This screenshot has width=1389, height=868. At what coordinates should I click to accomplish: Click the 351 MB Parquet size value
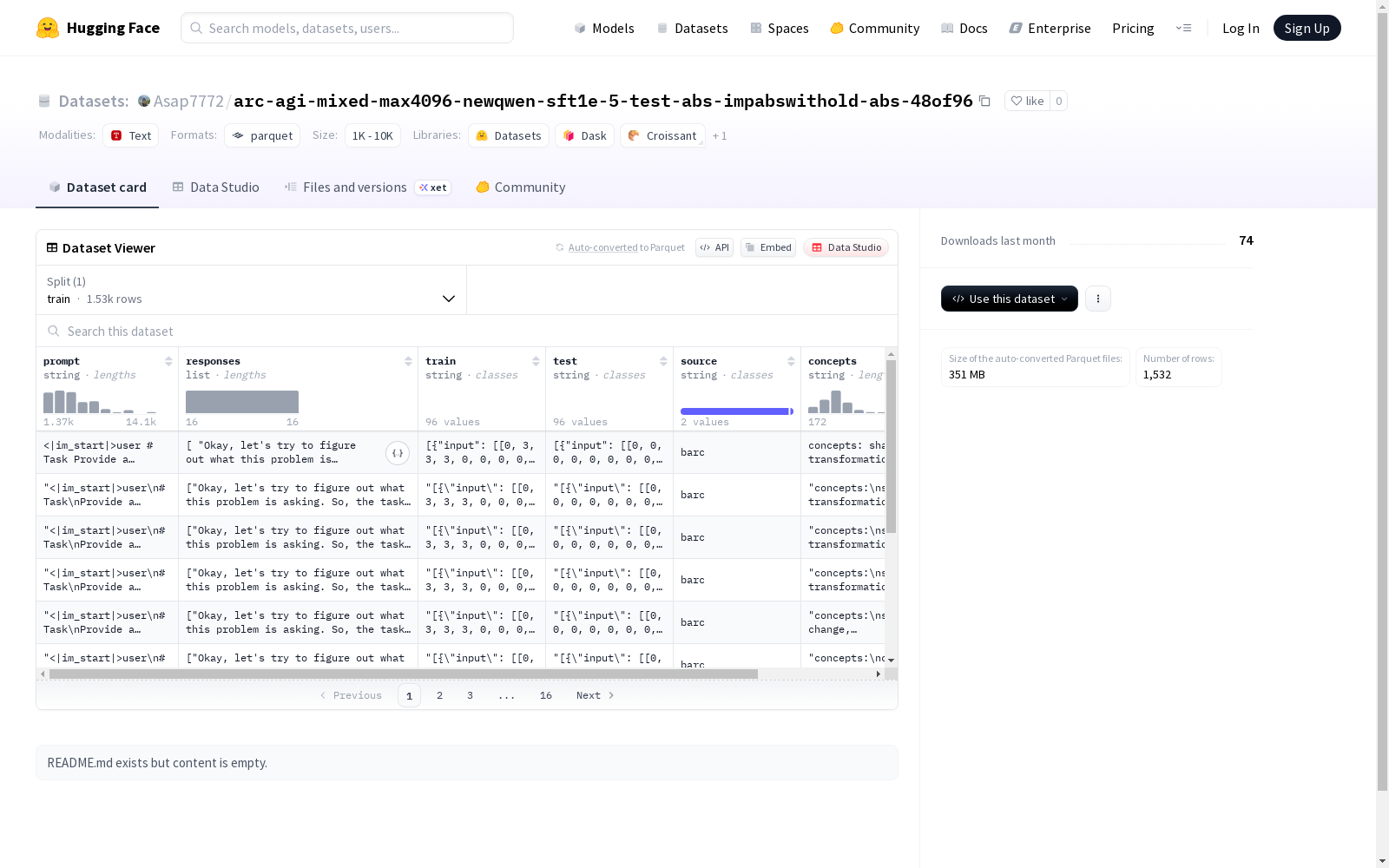(x=967, y=375)
